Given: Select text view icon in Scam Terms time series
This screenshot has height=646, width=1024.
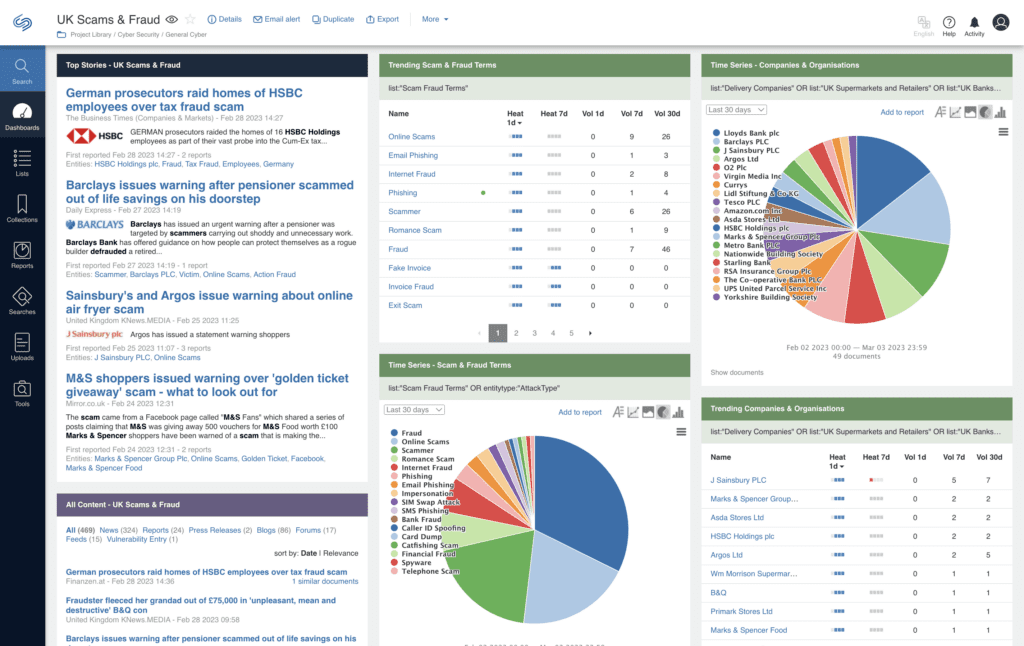Looking at the screenshot, I should (x=618, y=412).
